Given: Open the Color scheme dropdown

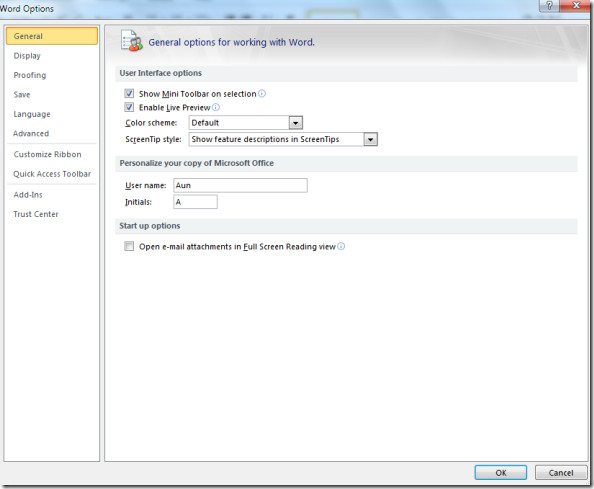Looking at the screenshot, I should [295, 123].
